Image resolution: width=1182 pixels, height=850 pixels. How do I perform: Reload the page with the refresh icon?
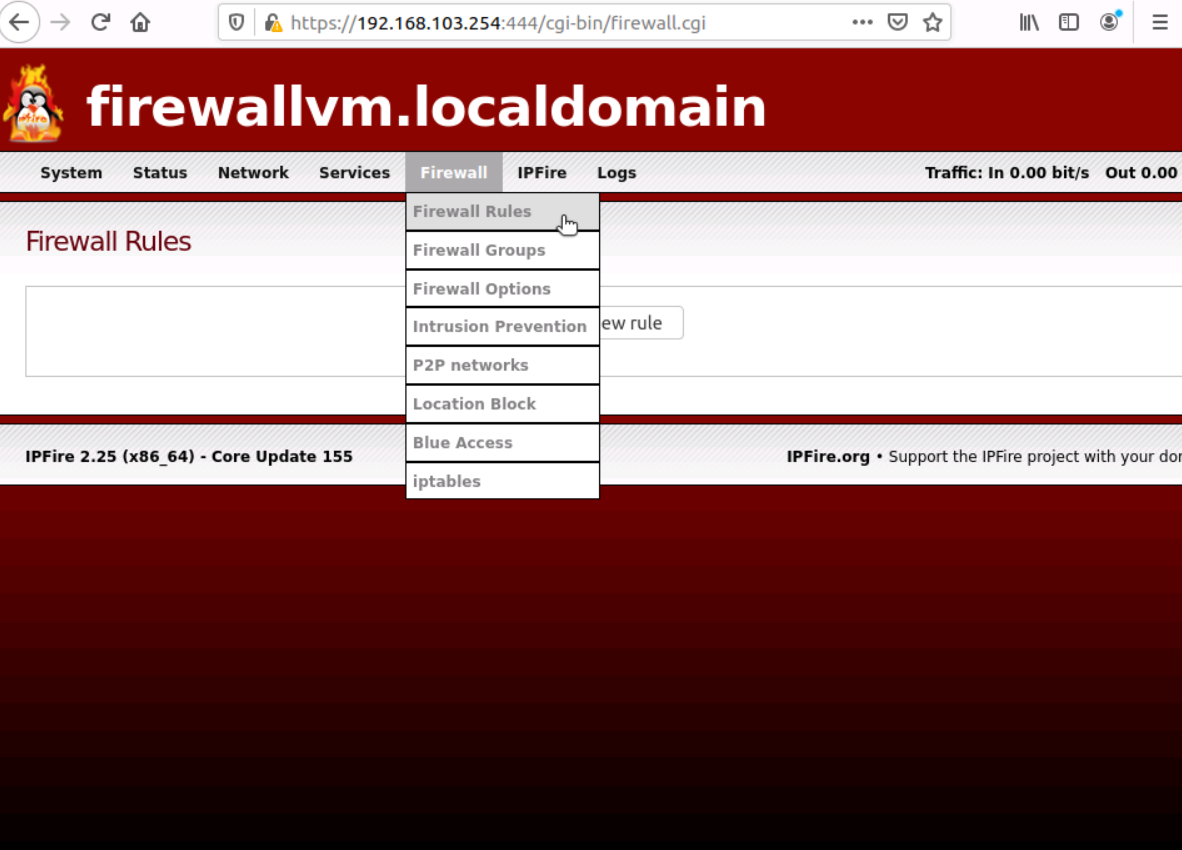click(x=100, y=22)
